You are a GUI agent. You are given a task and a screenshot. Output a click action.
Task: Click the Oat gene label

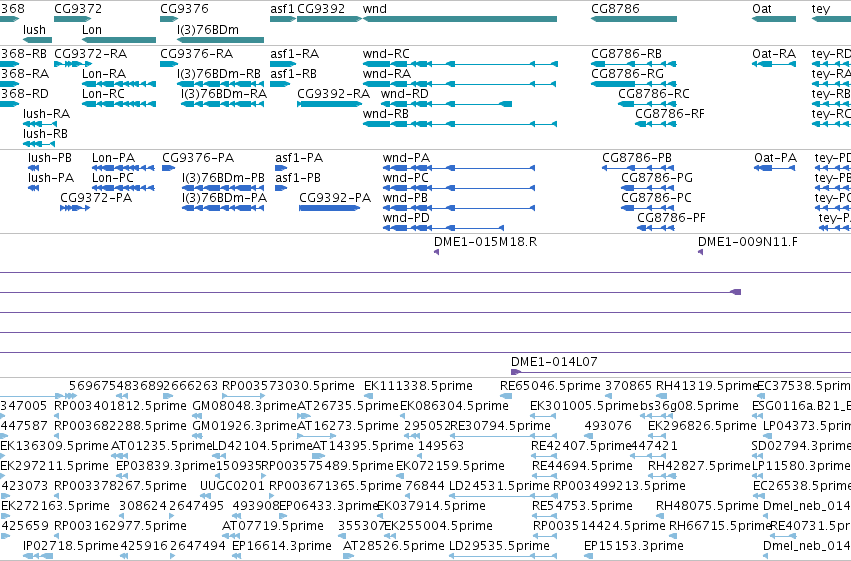tap(761, 9)
